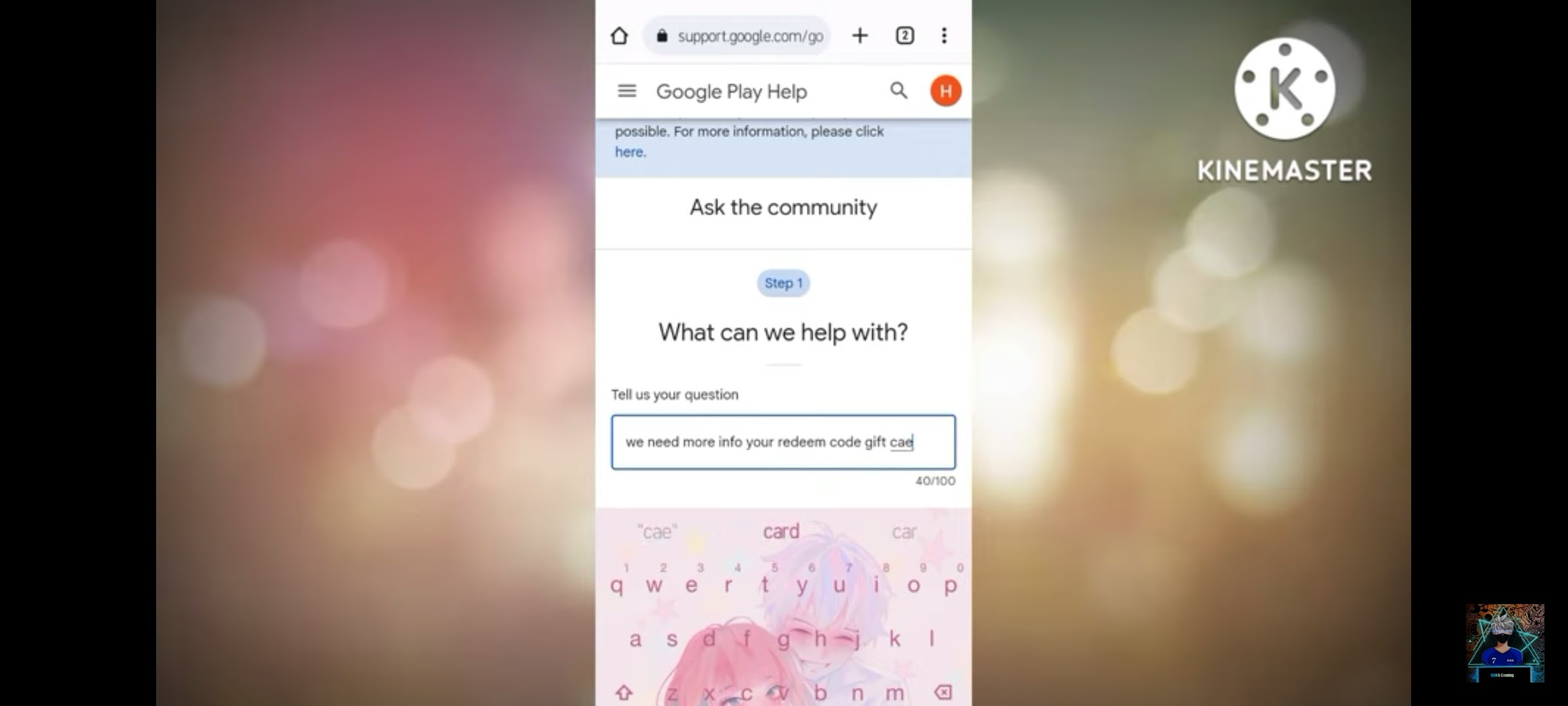Click the Step 1 progress indicator
Viewport: 1568px width, 706px height.
(x=783, y=283)
